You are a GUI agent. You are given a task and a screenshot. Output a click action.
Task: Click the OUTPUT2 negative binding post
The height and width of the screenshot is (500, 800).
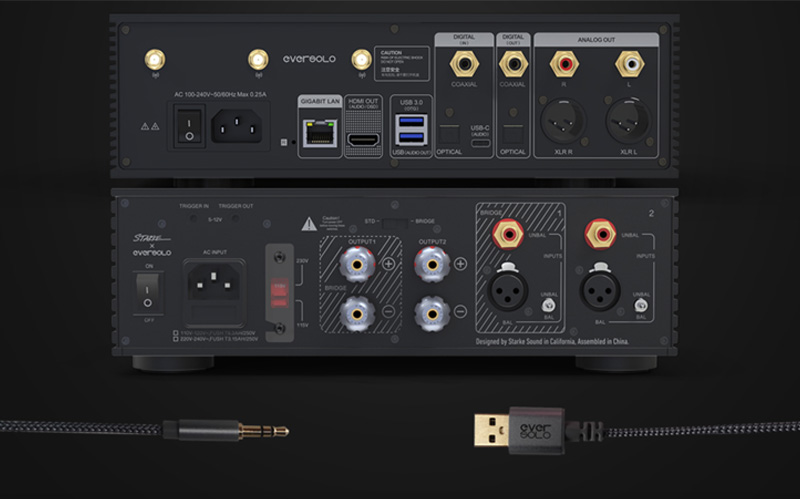432,314
